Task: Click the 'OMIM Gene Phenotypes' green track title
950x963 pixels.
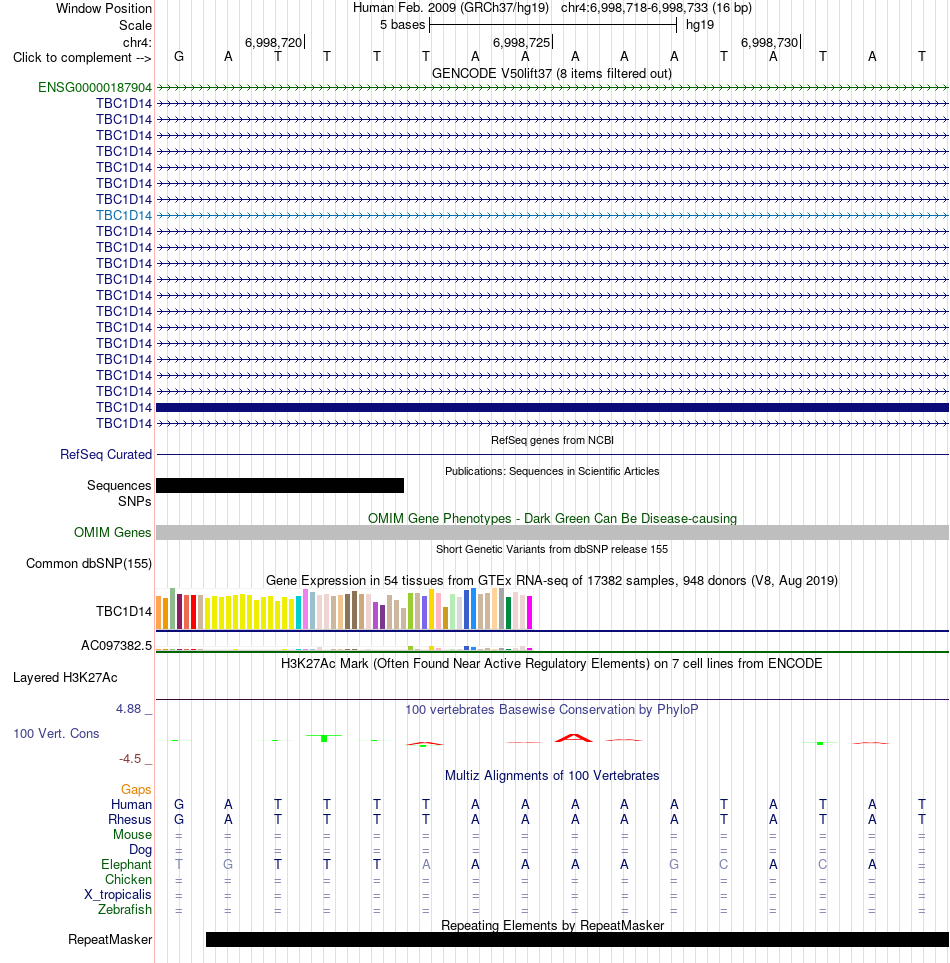Action: [x=552, y=518]
